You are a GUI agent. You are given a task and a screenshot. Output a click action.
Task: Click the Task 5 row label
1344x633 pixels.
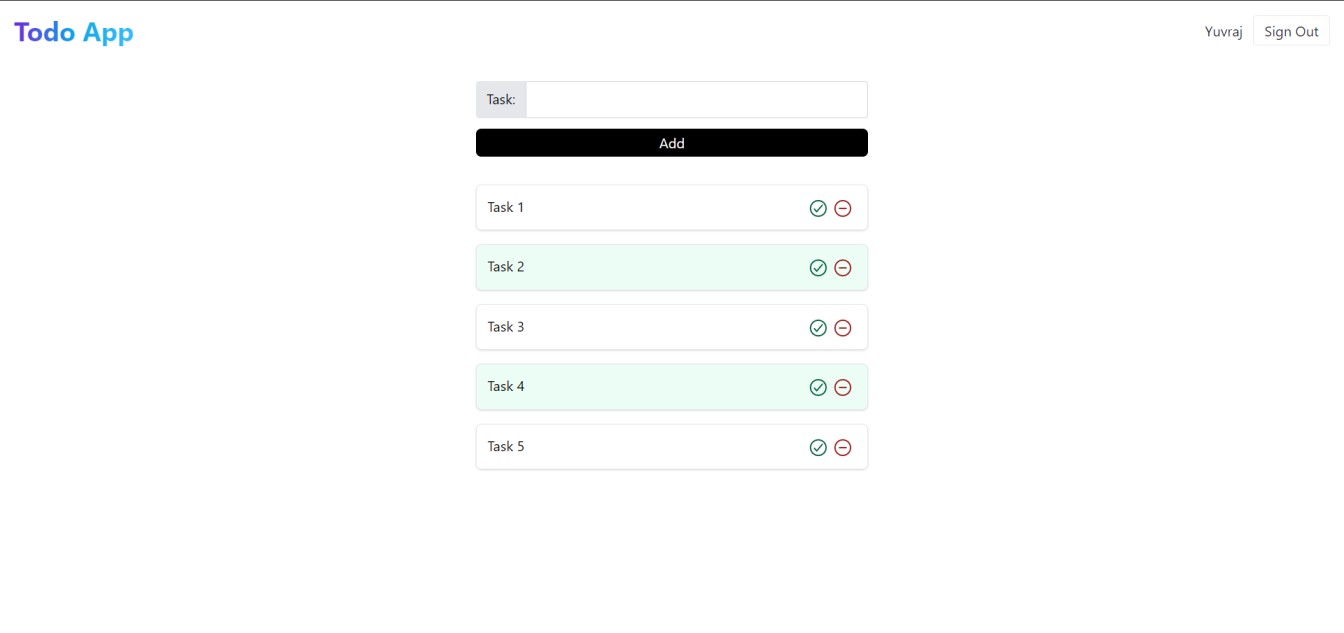coord(506,447)
